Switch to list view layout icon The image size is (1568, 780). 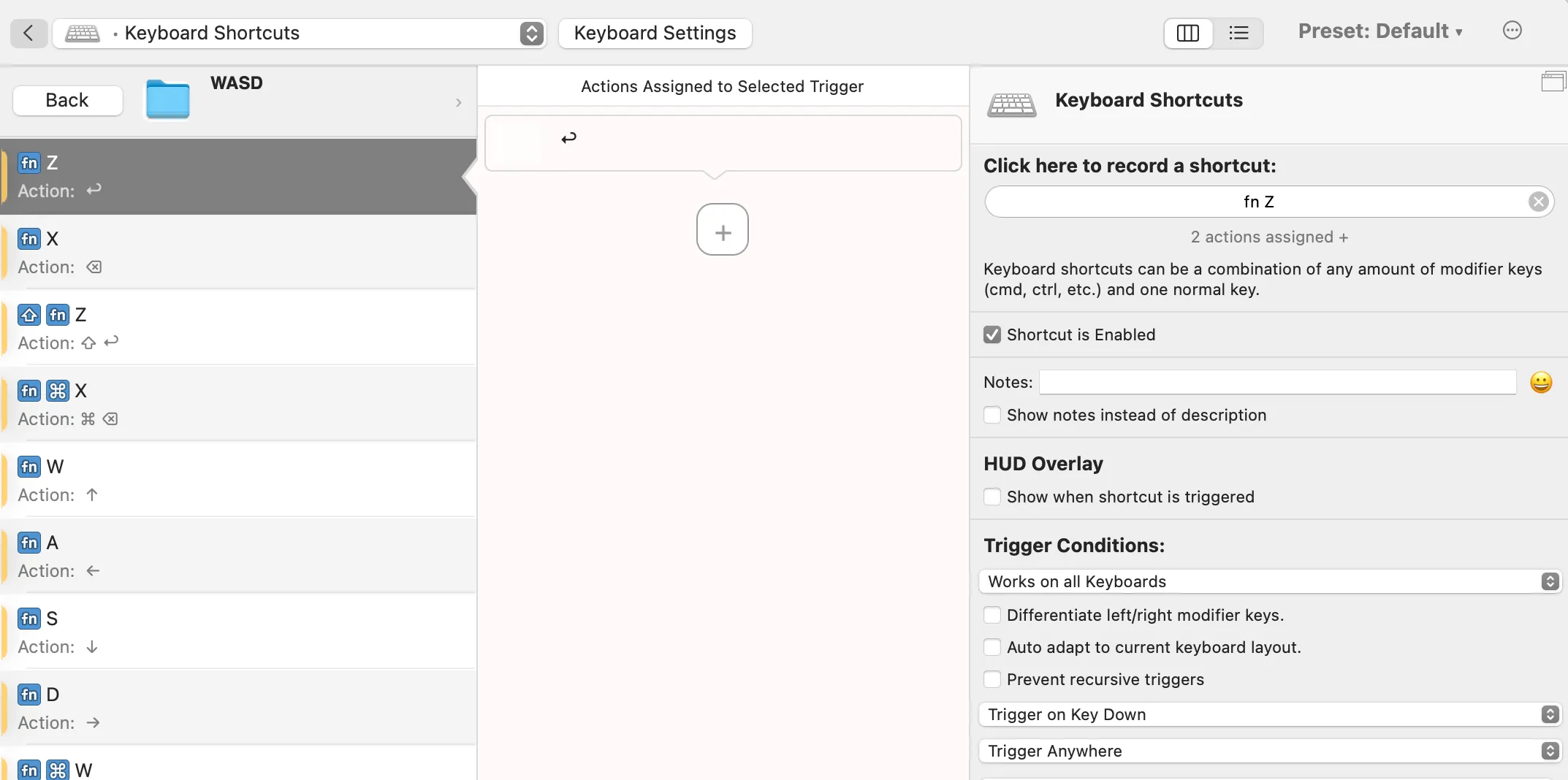[x=1238, y=33]
